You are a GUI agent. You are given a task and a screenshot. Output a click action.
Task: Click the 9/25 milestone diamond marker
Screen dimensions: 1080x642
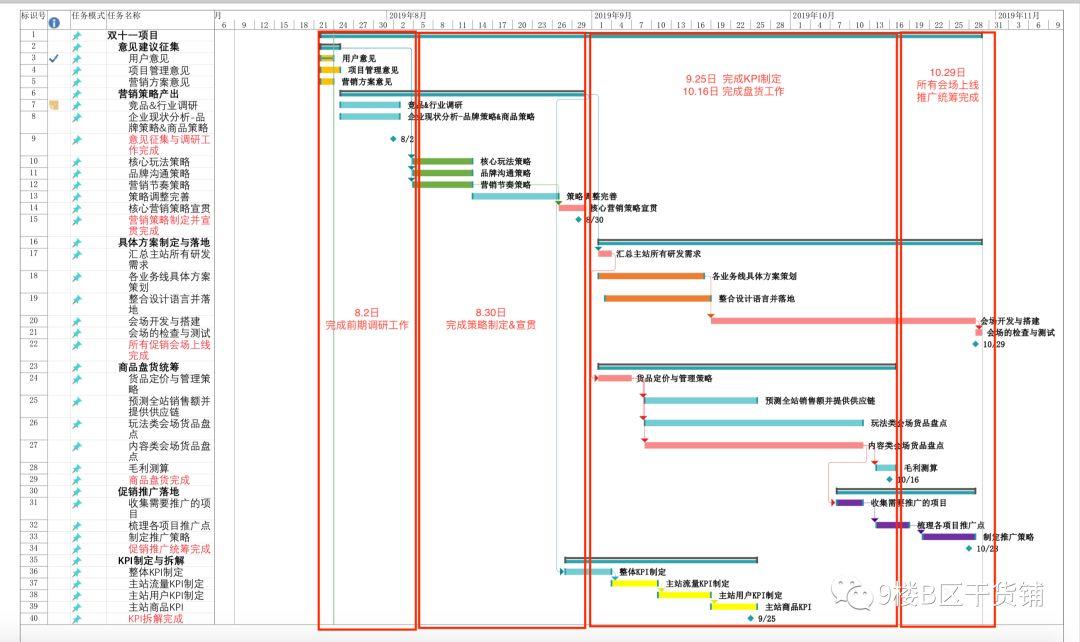click(x=750, y=618)
